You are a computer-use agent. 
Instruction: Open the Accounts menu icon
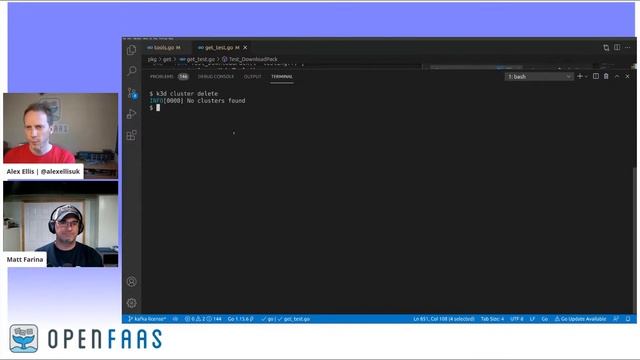click(131, 282)
